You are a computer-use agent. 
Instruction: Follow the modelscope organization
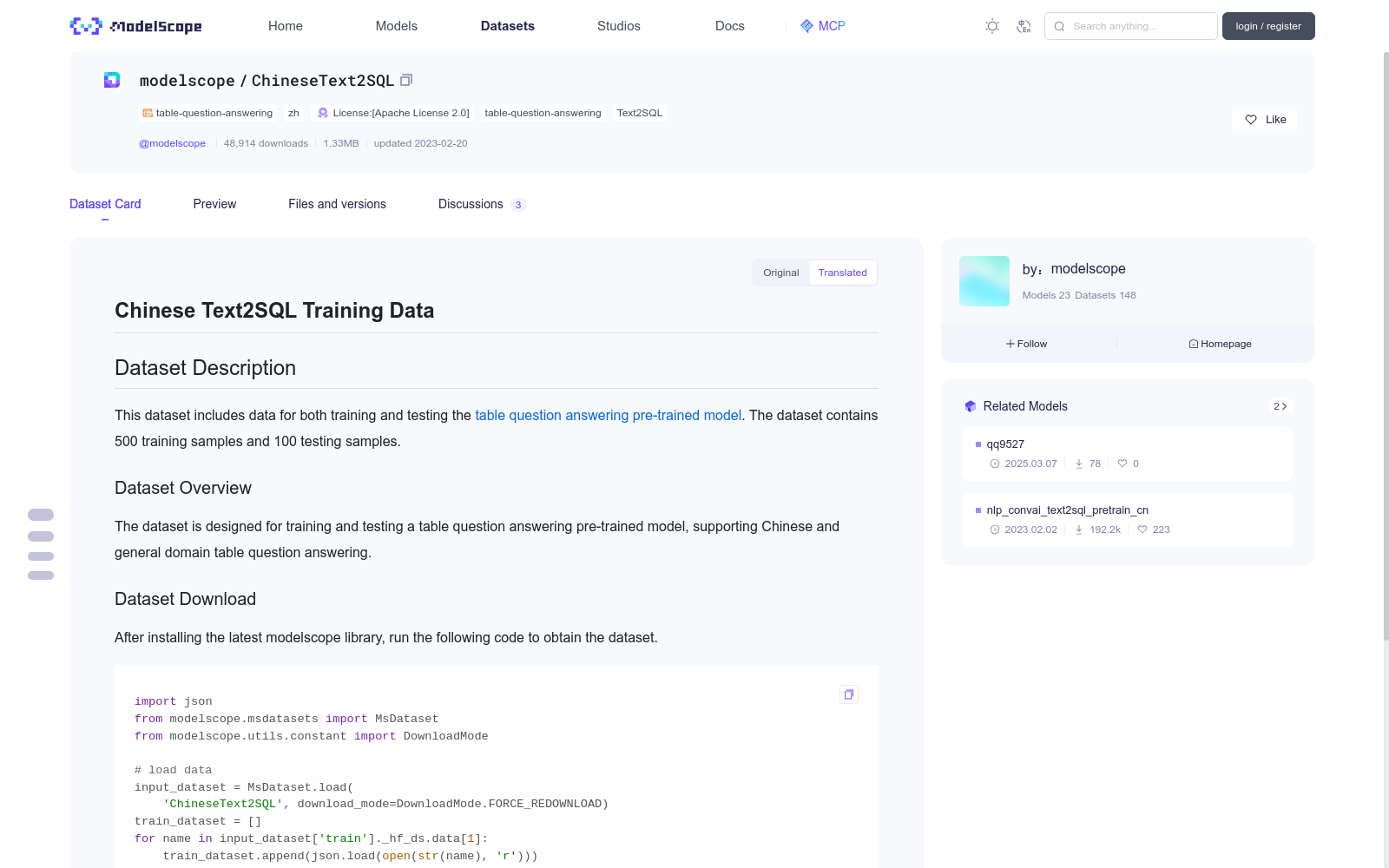[1027, 344]
